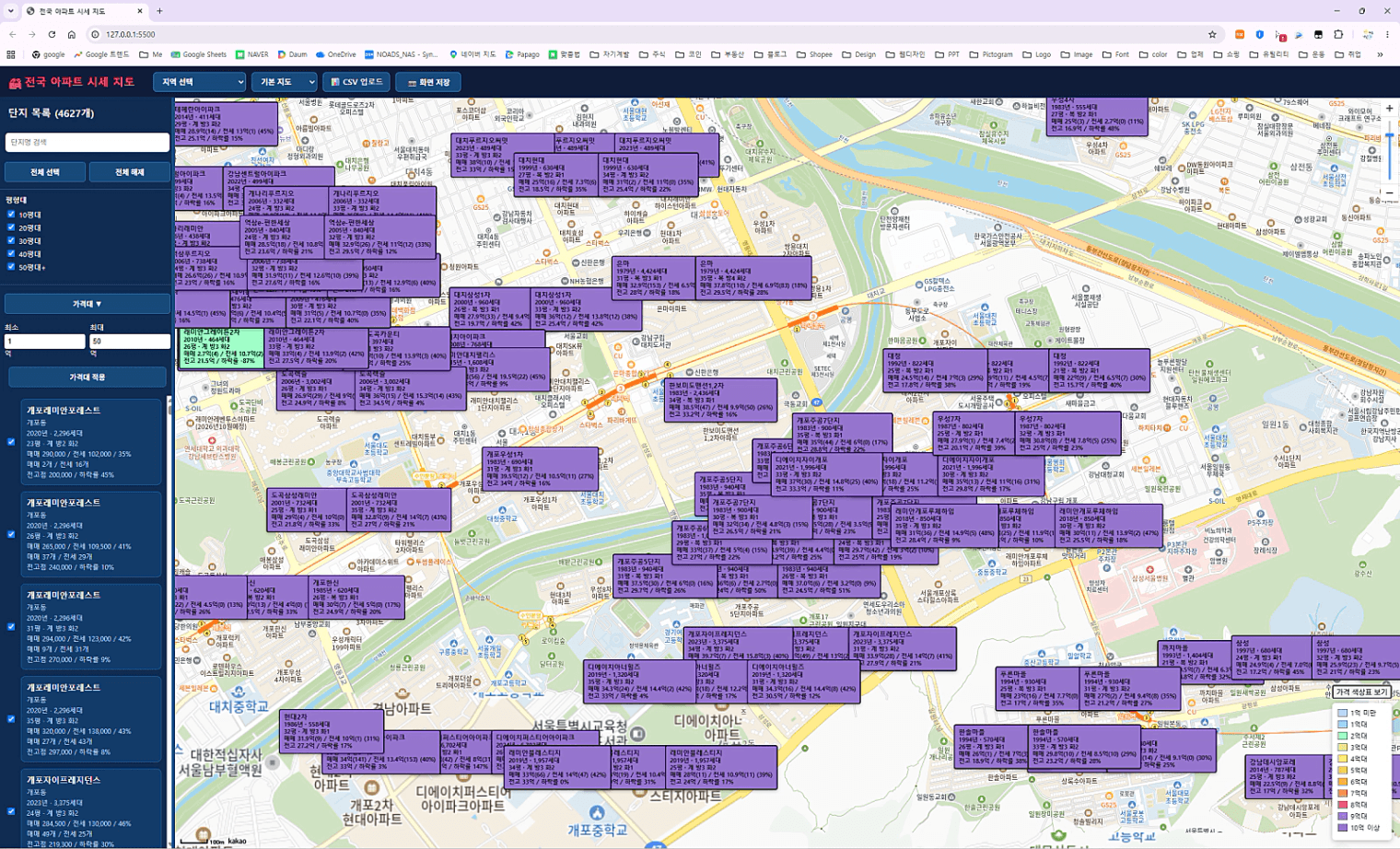Toggle the 20평대 checkbox
The image size is (1400, 849).
(11, 227)
